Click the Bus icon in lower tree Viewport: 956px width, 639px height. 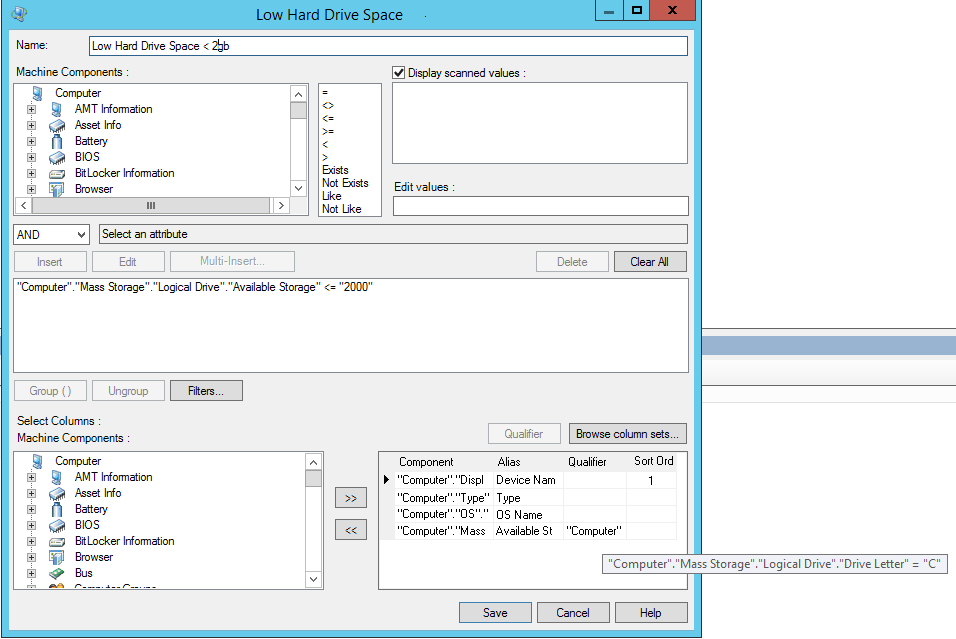click(x=57, y=573)
